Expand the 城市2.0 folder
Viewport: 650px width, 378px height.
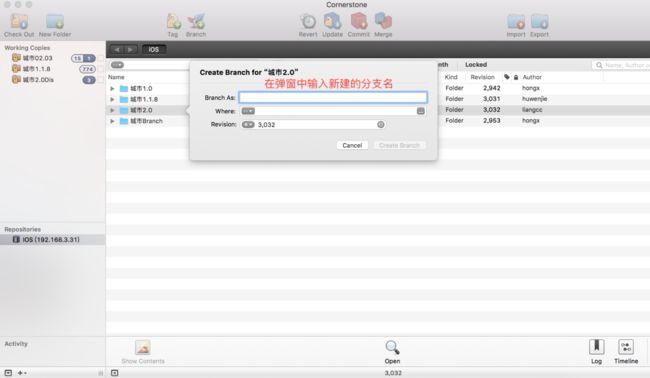coord(112,110)
